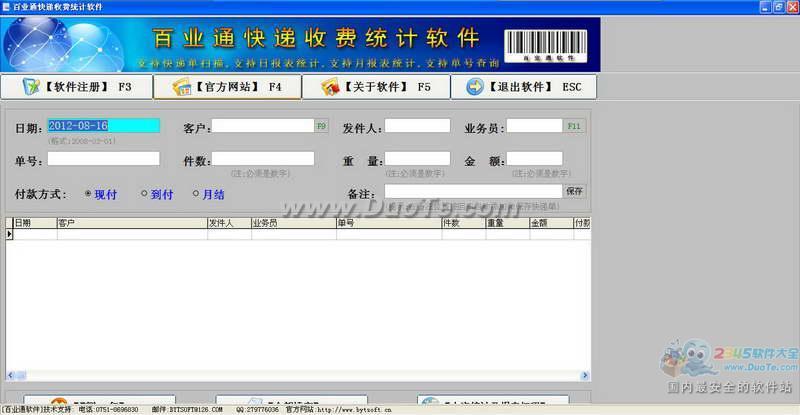Click the 备注 remarks input field

coord(473,191)
